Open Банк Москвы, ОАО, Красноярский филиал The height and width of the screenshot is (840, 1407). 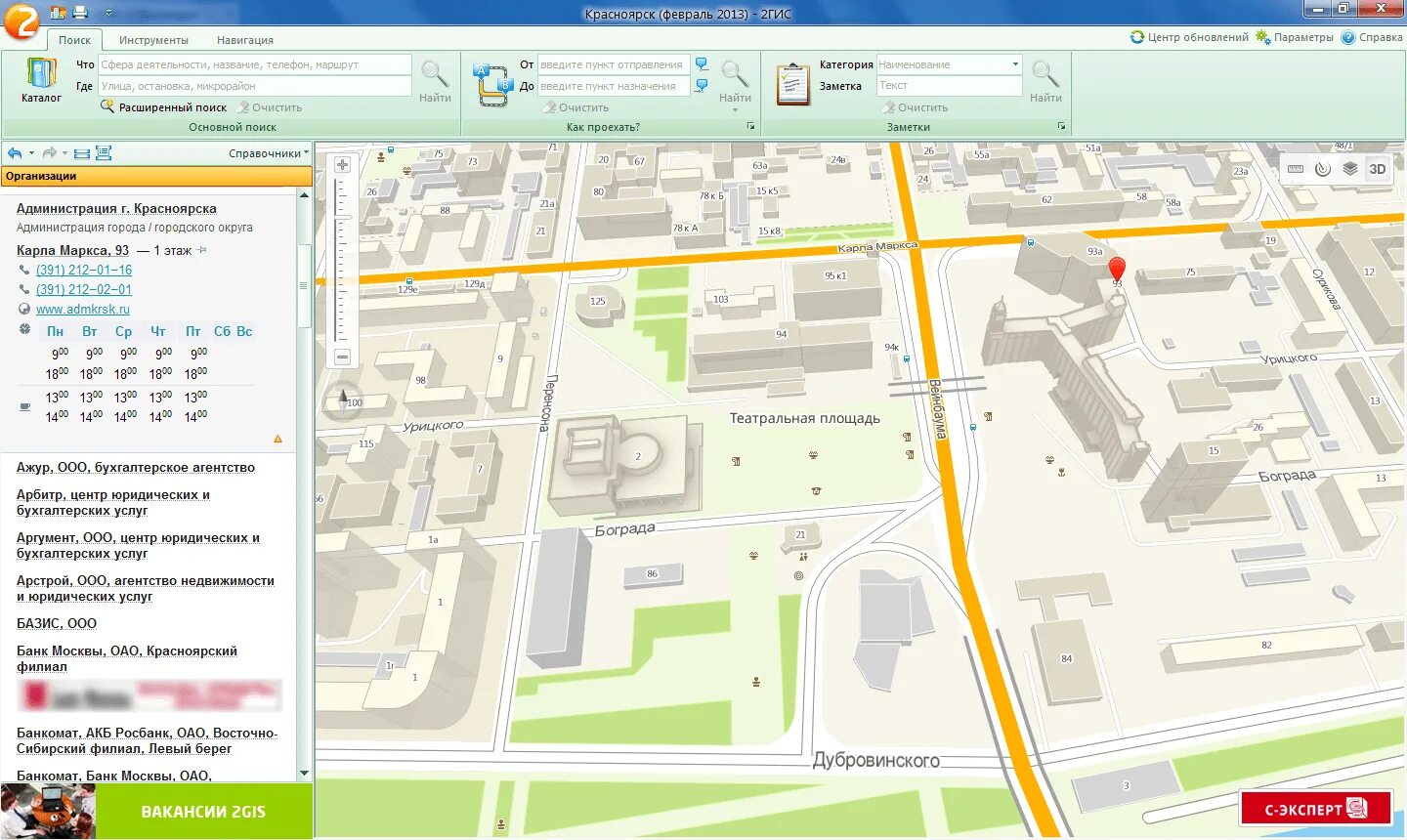127,659
